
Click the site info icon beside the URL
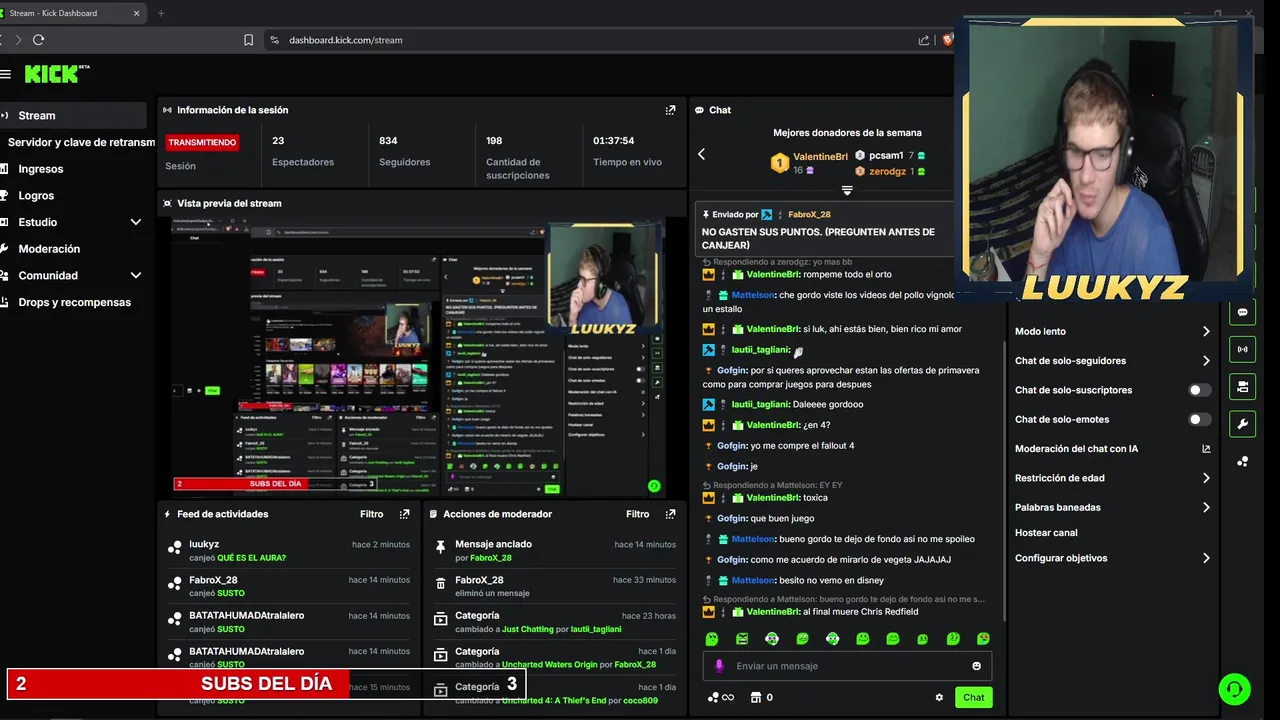[274, 40]
